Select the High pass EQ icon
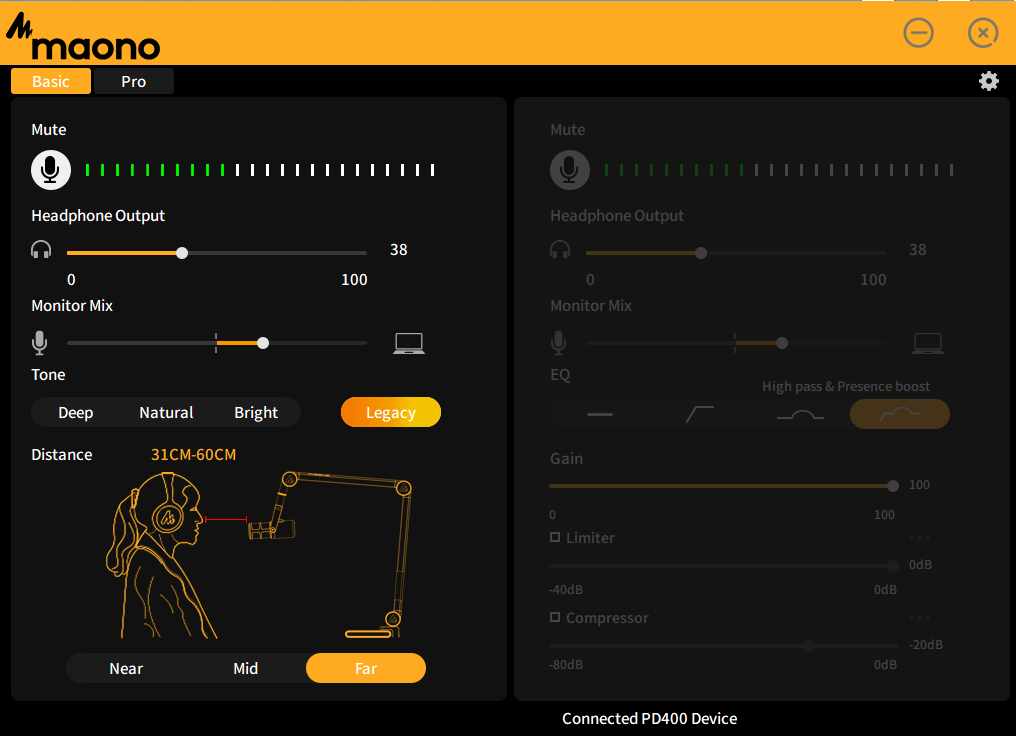This screenshot has height=736, width=1016. [x=699, y=413]
